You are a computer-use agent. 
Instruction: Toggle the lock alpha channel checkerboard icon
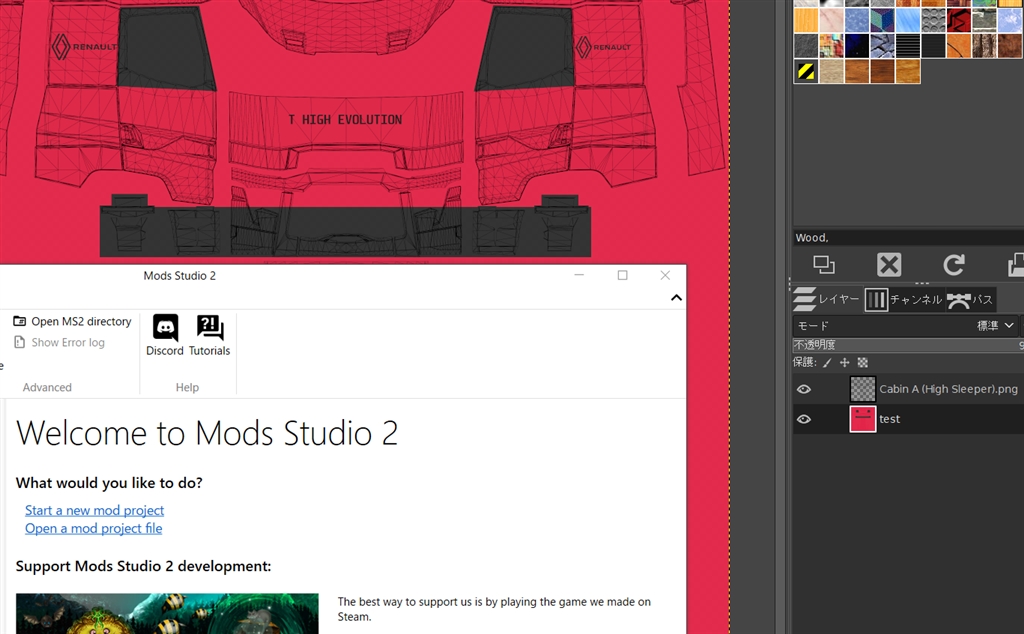863,363
